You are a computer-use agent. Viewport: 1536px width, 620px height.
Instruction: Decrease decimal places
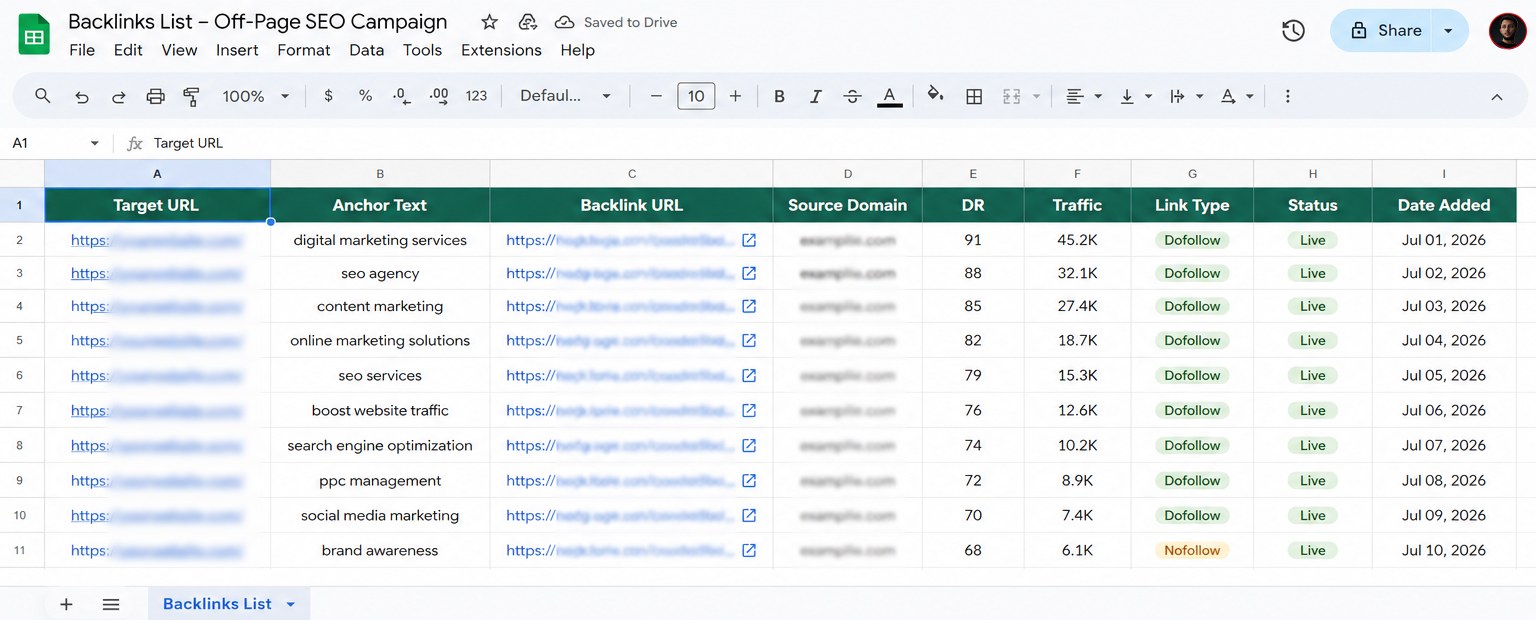(x=401, y=96)
